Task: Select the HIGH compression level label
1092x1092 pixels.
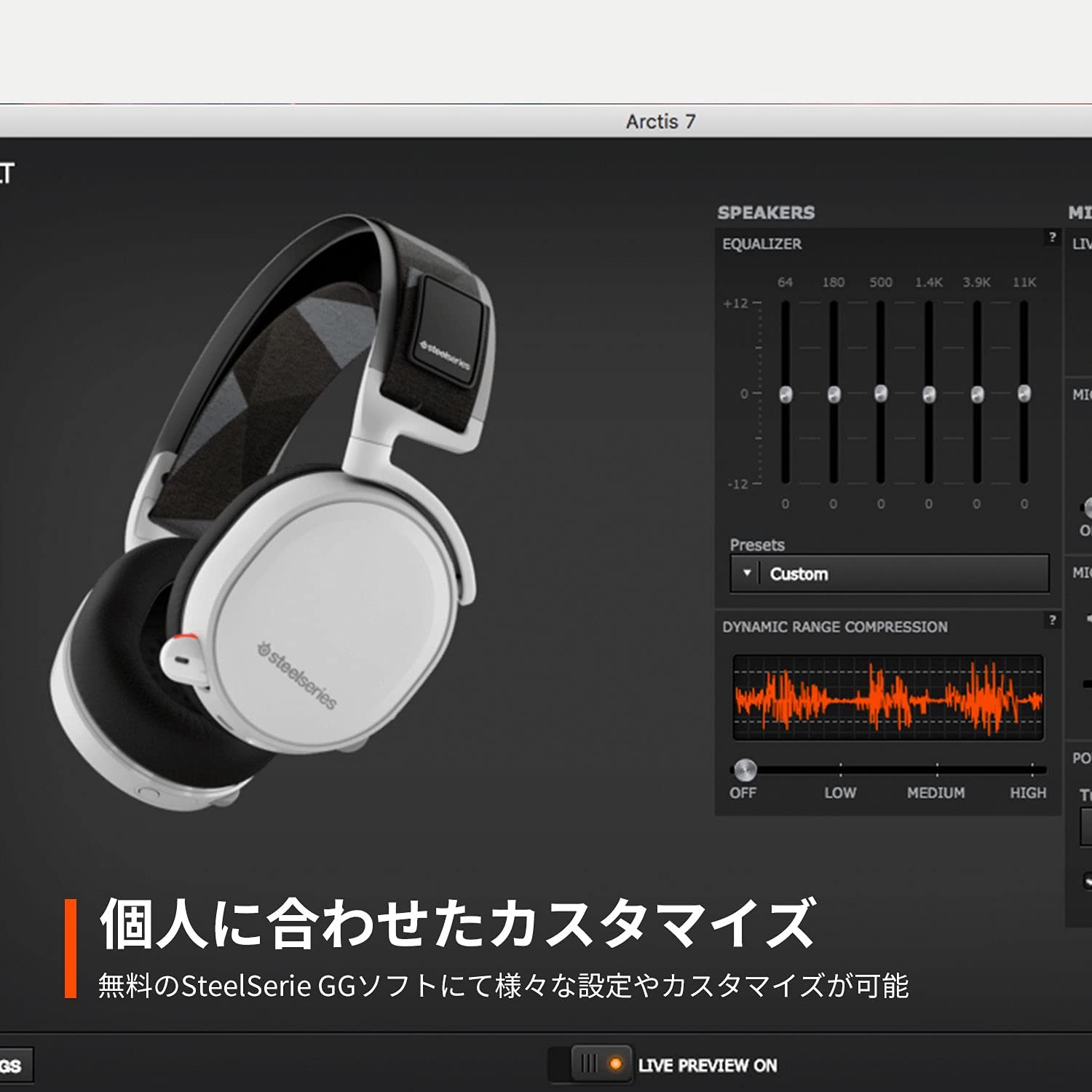Action: [1028, 793]
